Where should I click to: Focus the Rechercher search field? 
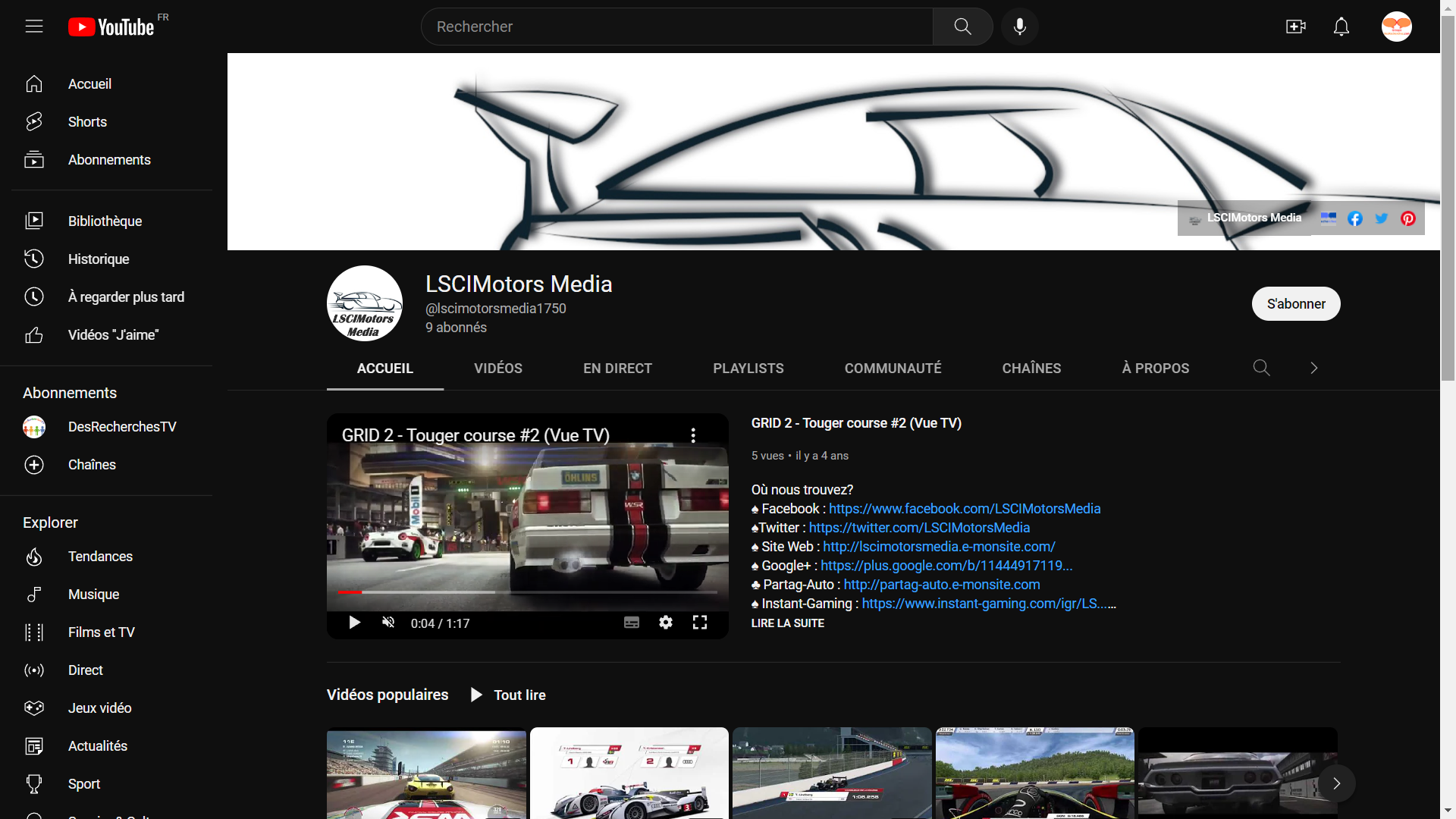pyautogui.click(x=677, y=27)
